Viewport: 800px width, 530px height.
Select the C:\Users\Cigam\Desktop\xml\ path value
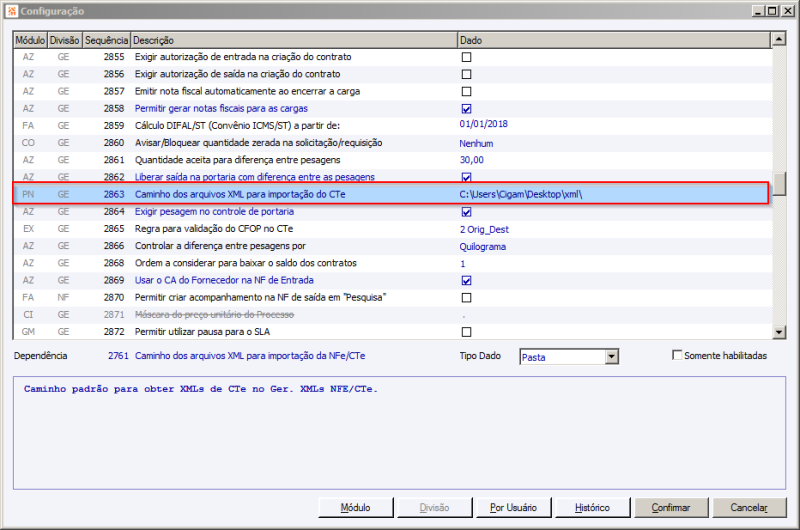point(520,194)
